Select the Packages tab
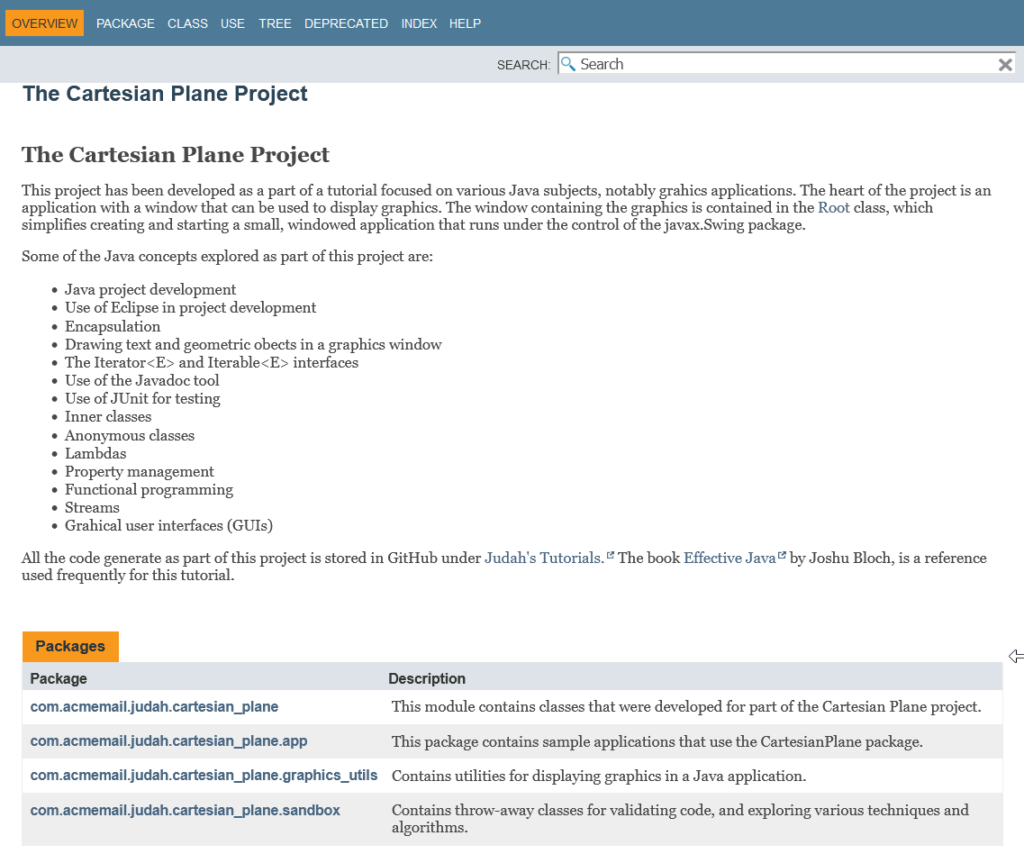The width and height of the screenshot is (1024, 863). pyautogui.click(x=70, y=646)
